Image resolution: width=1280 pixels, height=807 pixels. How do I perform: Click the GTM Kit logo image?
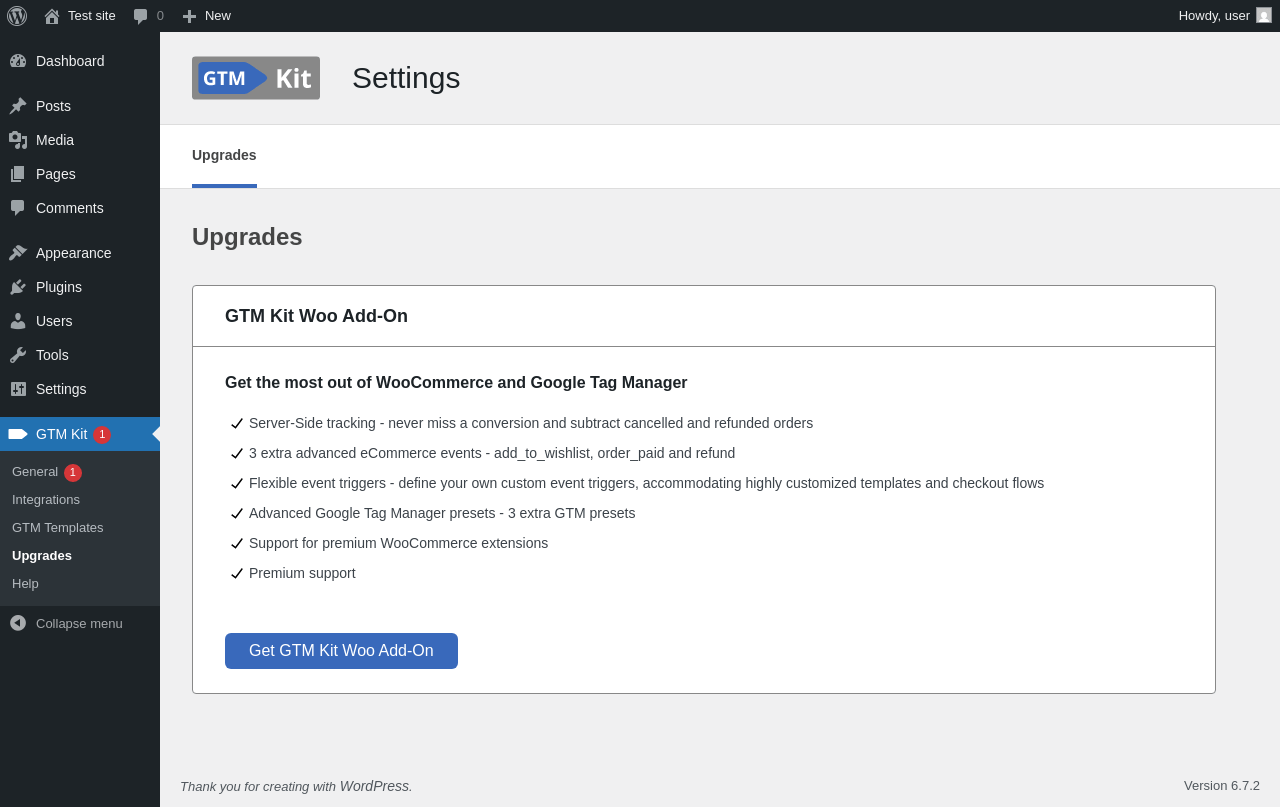[x=256, y=78]
